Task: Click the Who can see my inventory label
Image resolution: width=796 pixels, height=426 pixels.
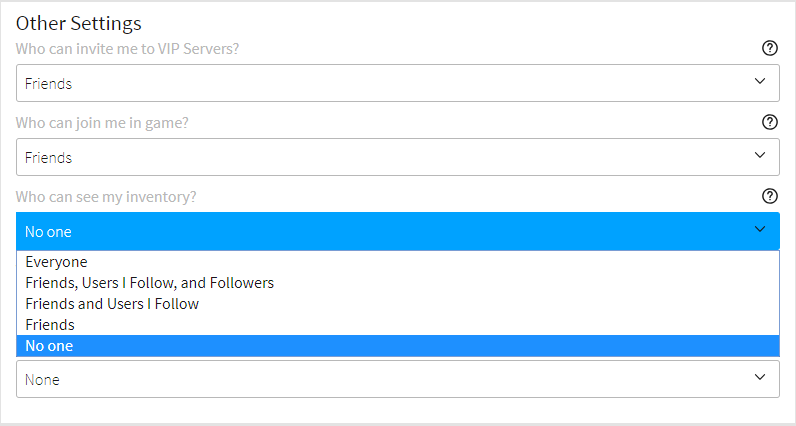Action: click(106, 197)
